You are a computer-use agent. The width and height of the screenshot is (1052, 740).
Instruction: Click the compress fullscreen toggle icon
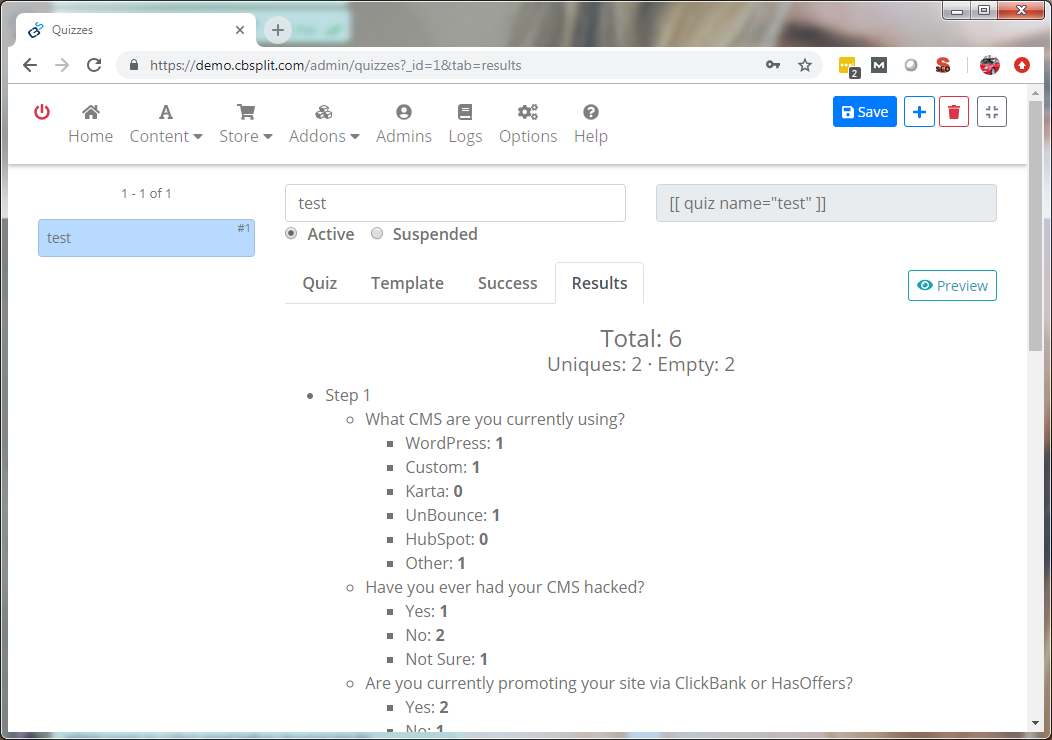[991, 112]
